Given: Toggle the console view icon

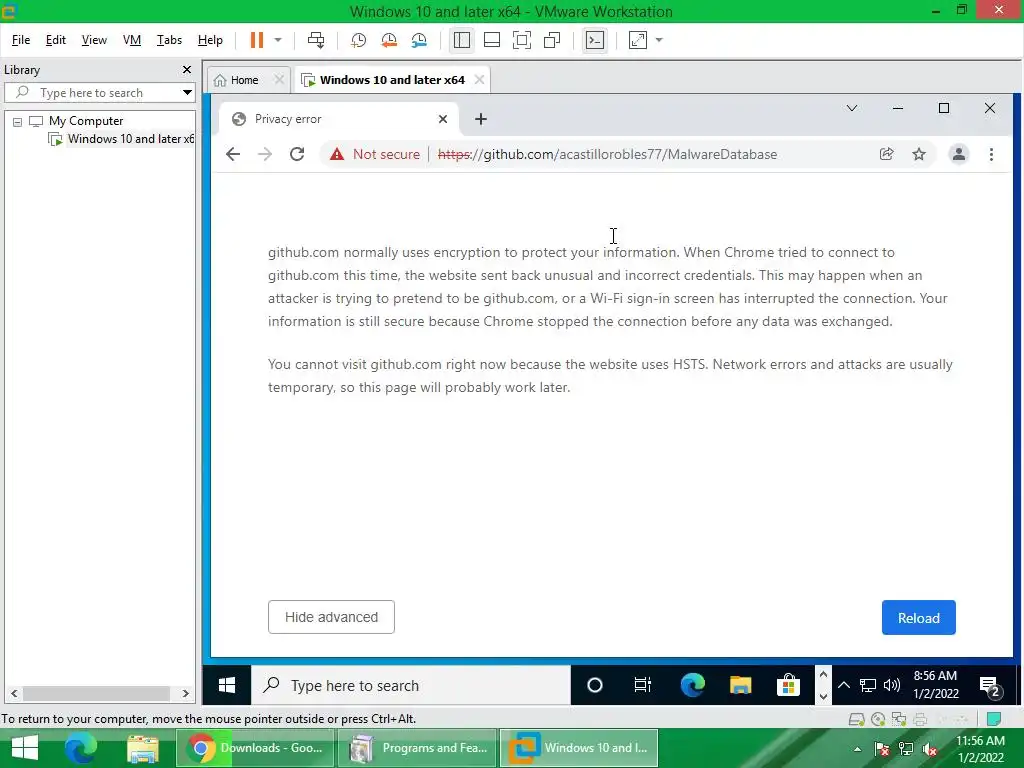Looking at the screenshot, I should (x=595, y=40).
